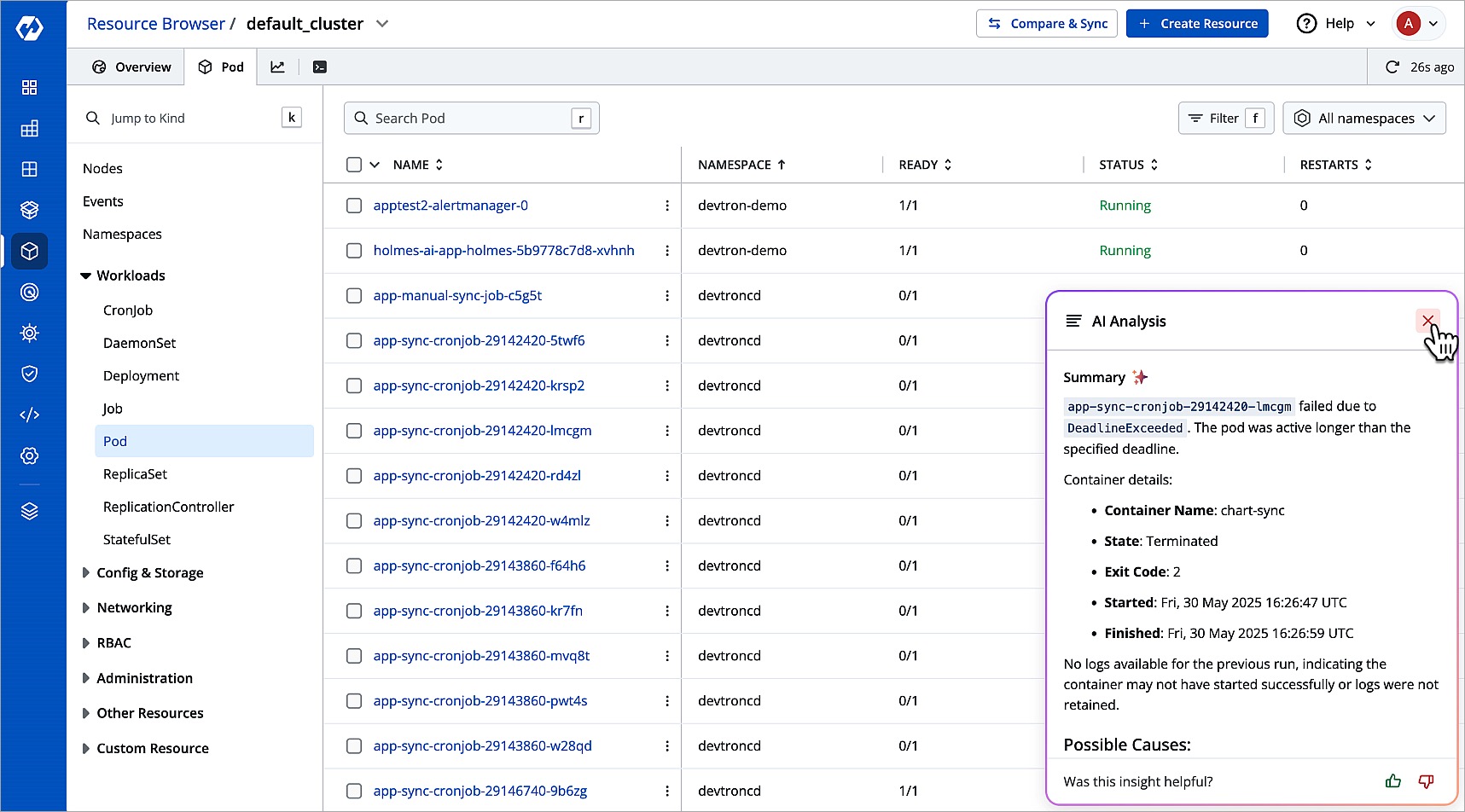Open the holmes-ai-app-holmes pod link
Viewport: 1465px width, 812px height.
point(503,251)
